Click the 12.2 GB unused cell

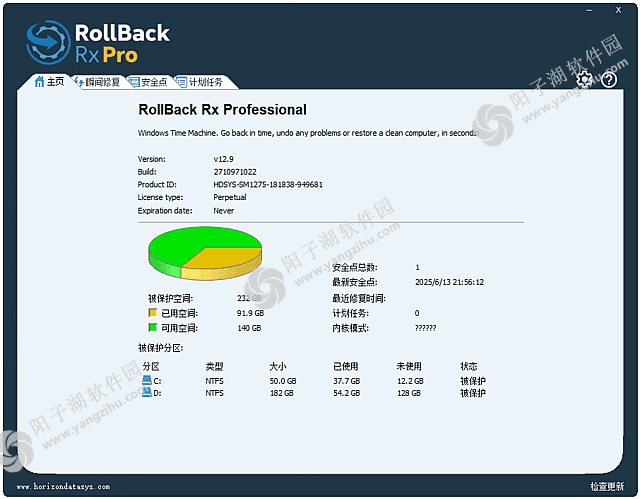(x=410, y=381)
